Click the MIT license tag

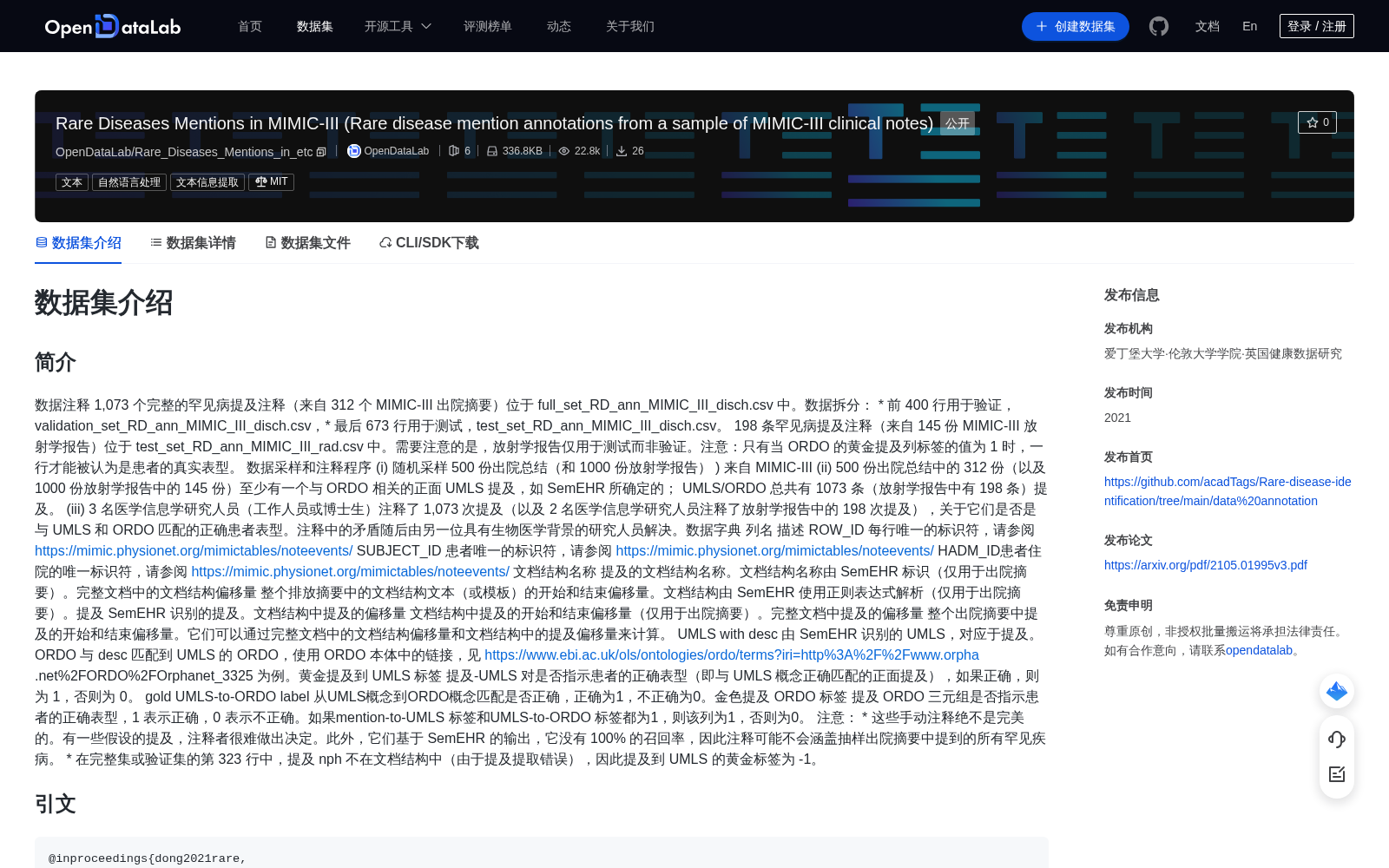tap(271, 182)
